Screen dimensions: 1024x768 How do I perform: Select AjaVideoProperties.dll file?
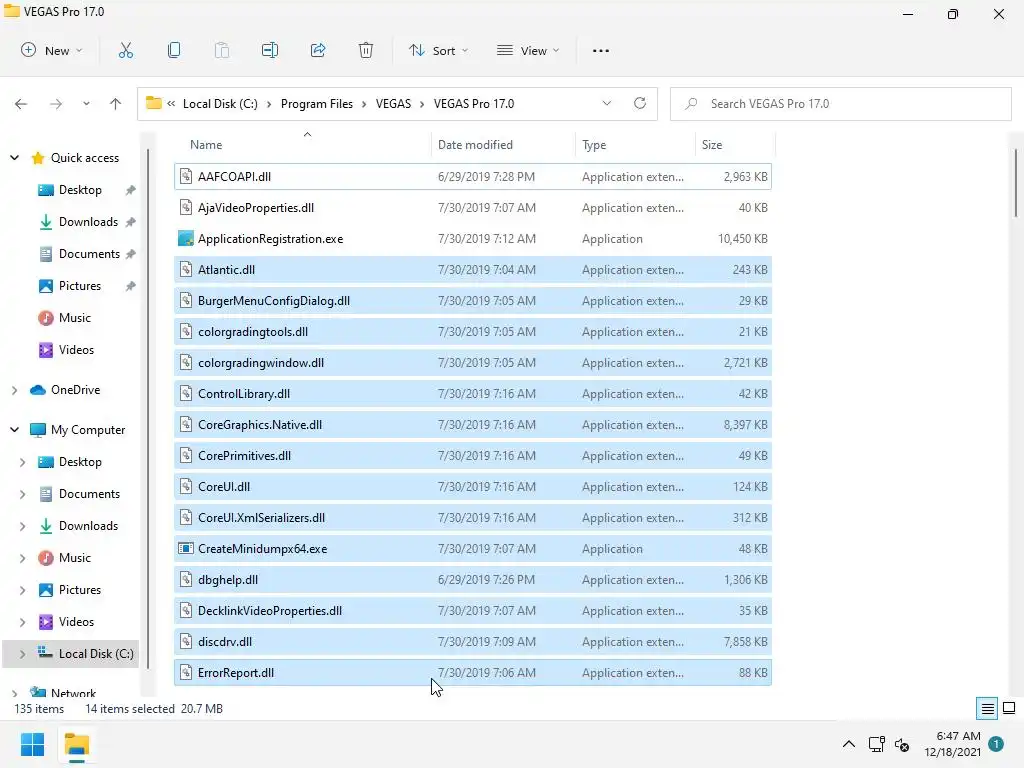473,208
